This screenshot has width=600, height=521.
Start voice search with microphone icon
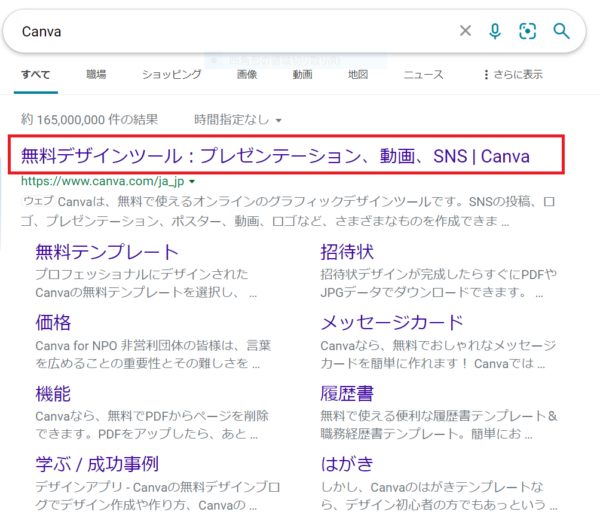tap(495, 31)
